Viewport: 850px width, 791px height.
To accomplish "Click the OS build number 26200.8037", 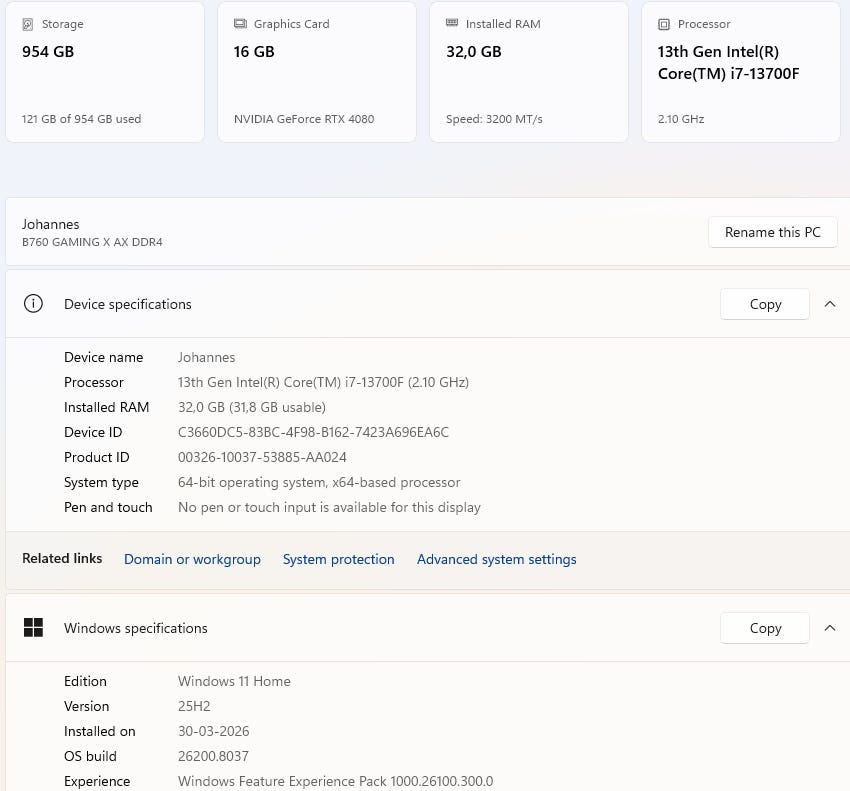I will coord(213,756).
